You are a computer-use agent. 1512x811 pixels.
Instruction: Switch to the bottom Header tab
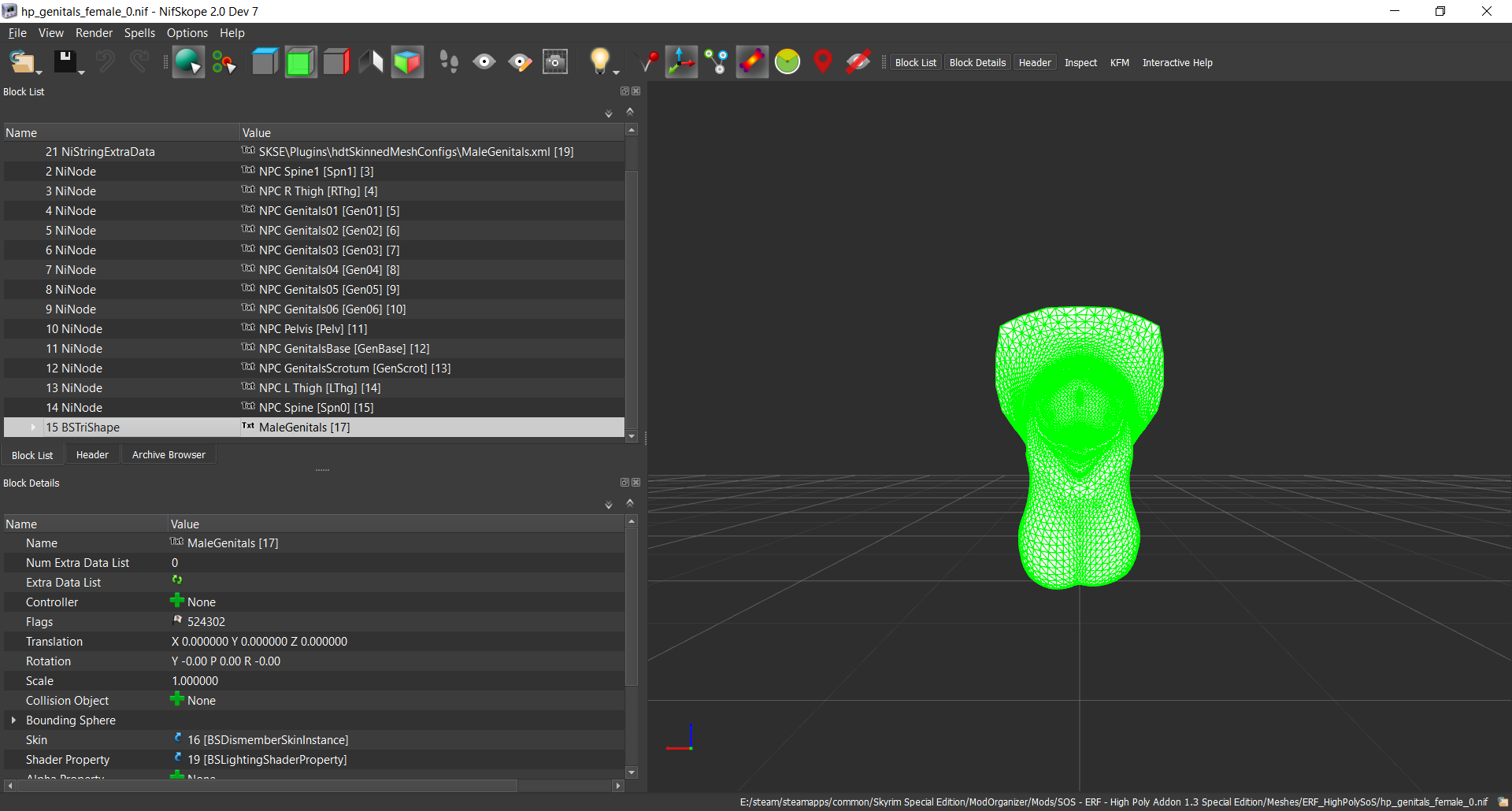[92, 455]
